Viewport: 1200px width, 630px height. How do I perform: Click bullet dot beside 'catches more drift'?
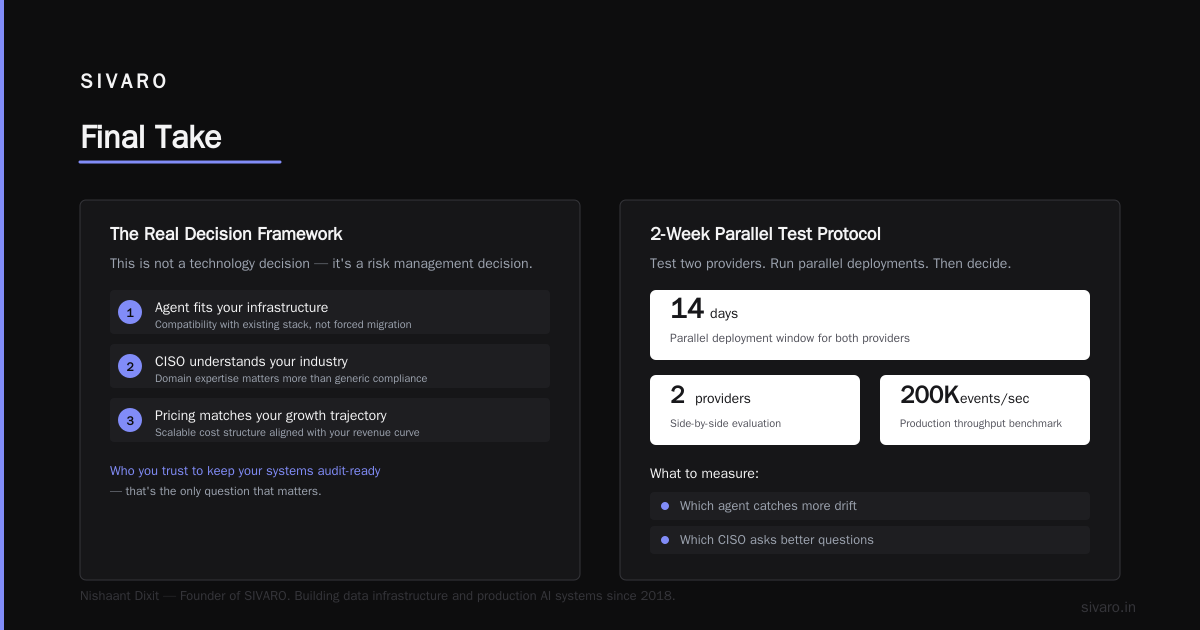pyautogui.click(x=665, y=506)
